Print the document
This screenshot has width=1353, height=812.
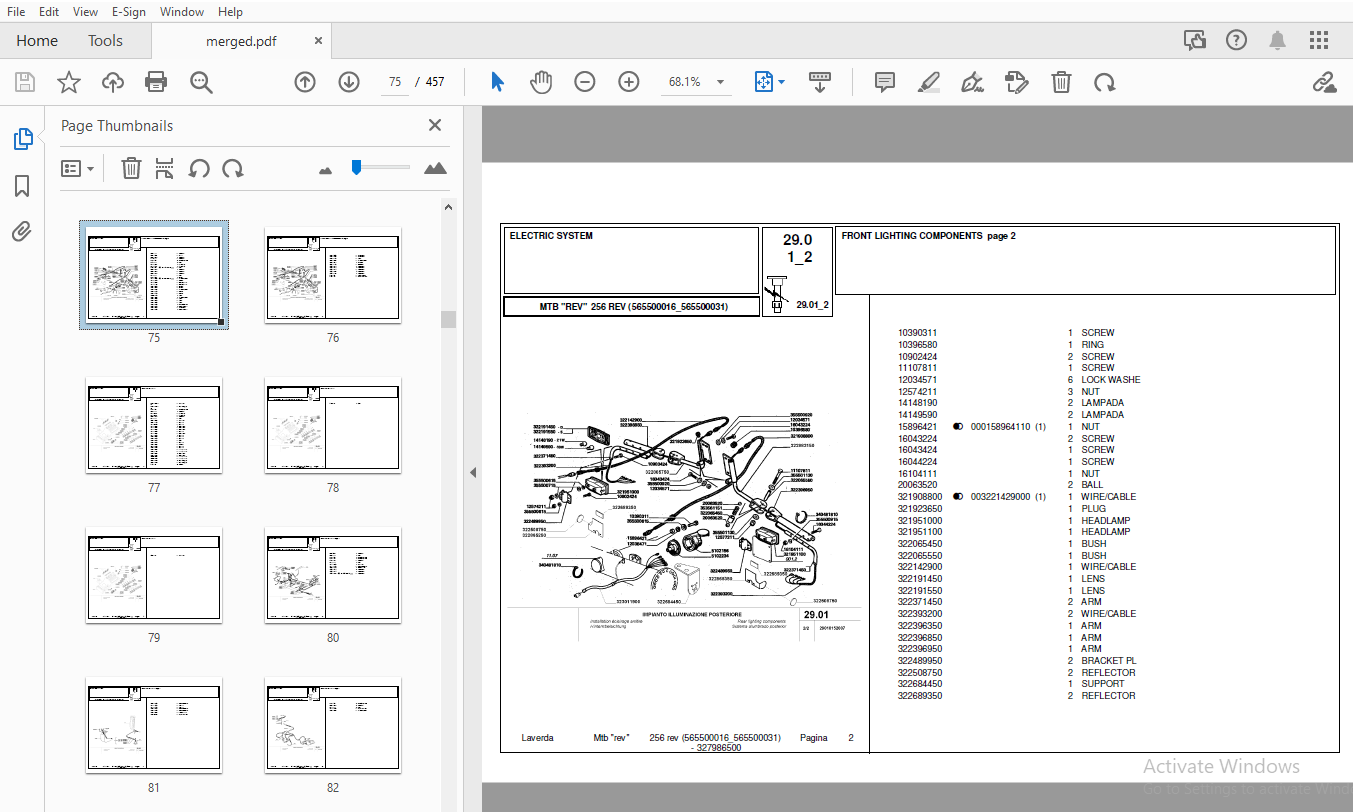[x=156, y=82]
